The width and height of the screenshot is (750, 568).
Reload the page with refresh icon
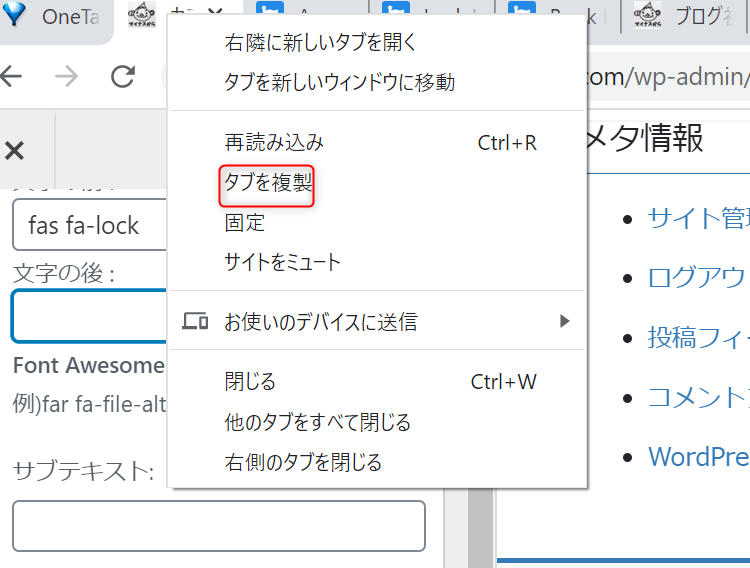[x=122, y=76]
